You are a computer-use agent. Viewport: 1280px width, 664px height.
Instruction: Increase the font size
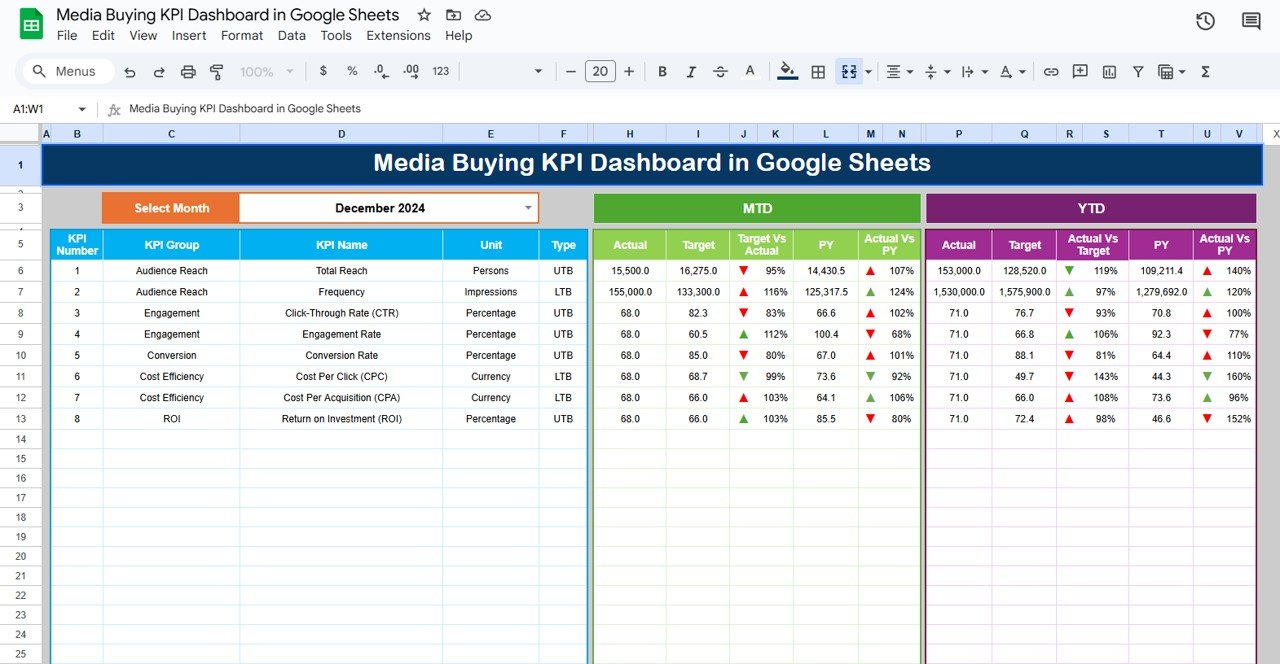[x=629, y=71]
